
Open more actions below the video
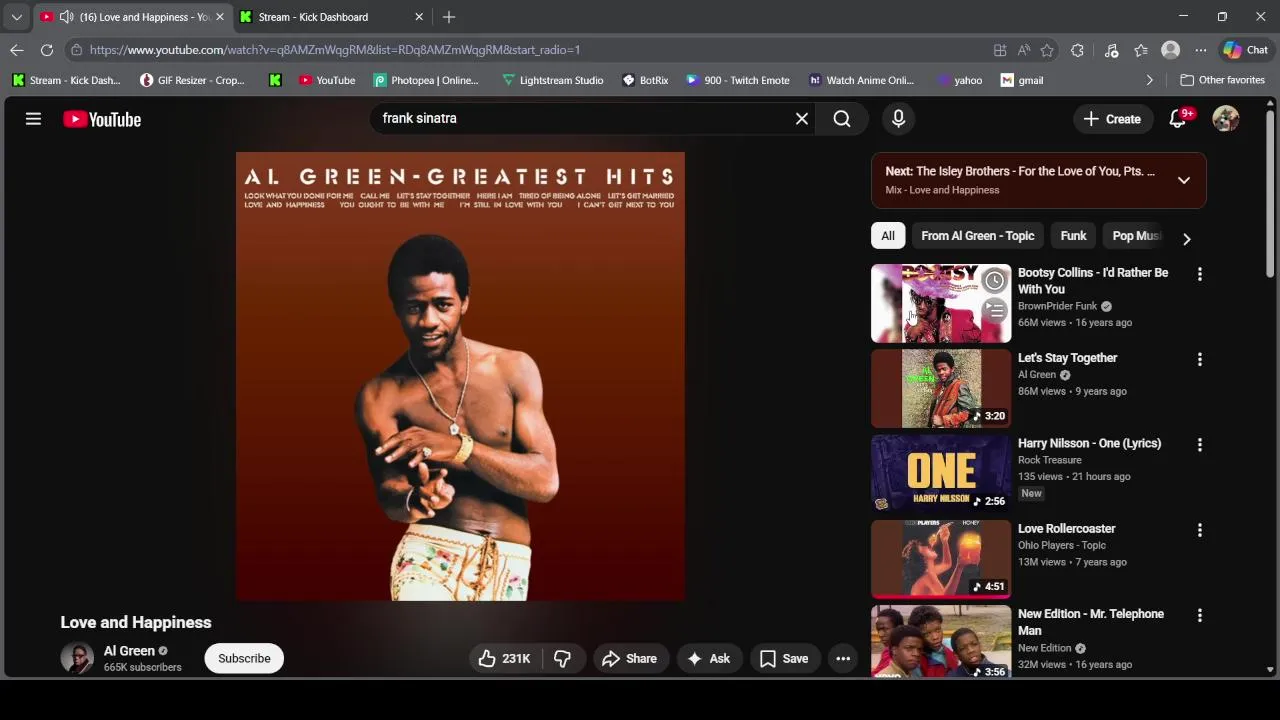point(843,658)
